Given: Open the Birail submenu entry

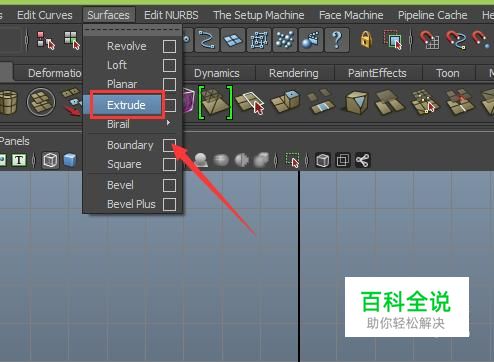Looking at the screenshot, I should tap(118, 124).
